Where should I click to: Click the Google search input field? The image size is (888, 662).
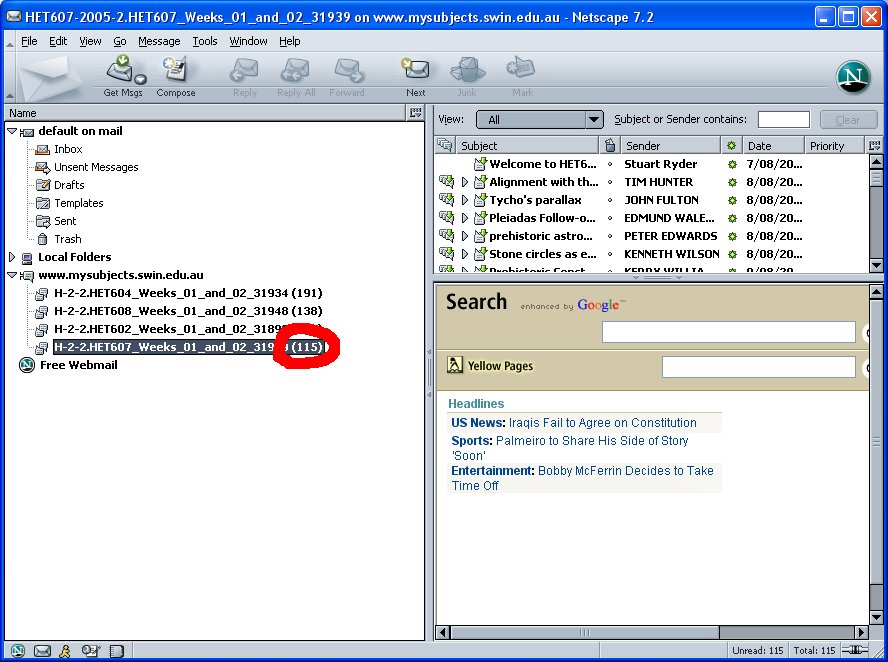click(728, 332)
